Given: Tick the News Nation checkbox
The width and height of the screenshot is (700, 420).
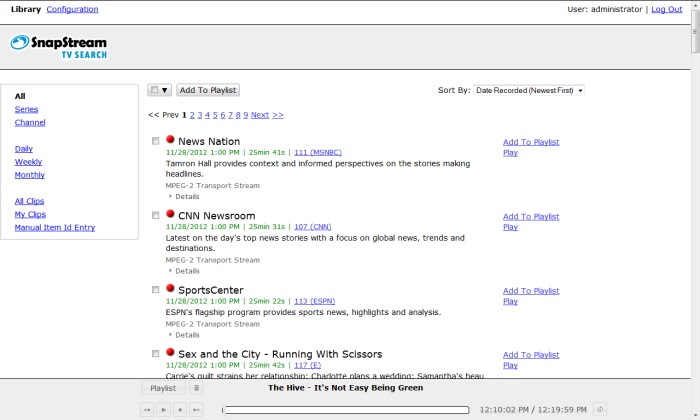Looking at the screenshot, I should 155,141.
